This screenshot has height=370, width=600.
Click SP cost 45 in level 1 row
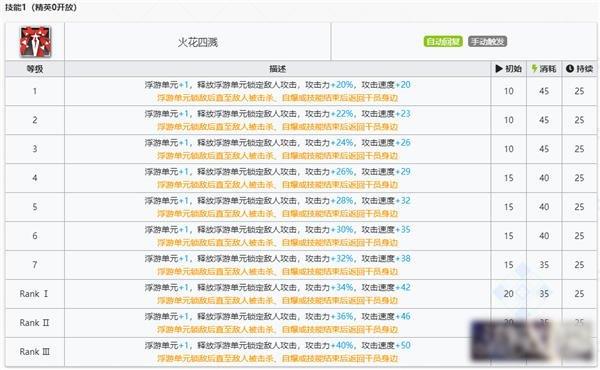pos(544,91)
